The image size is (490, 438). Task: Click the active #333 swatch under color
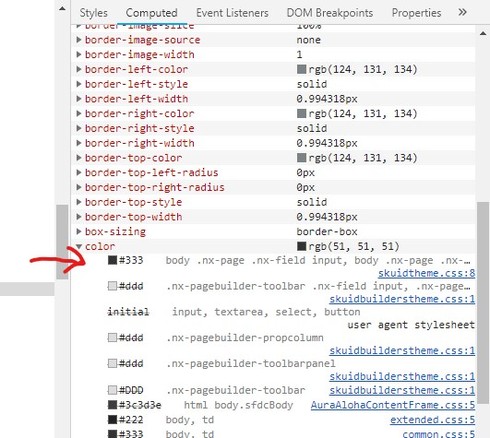112,260
